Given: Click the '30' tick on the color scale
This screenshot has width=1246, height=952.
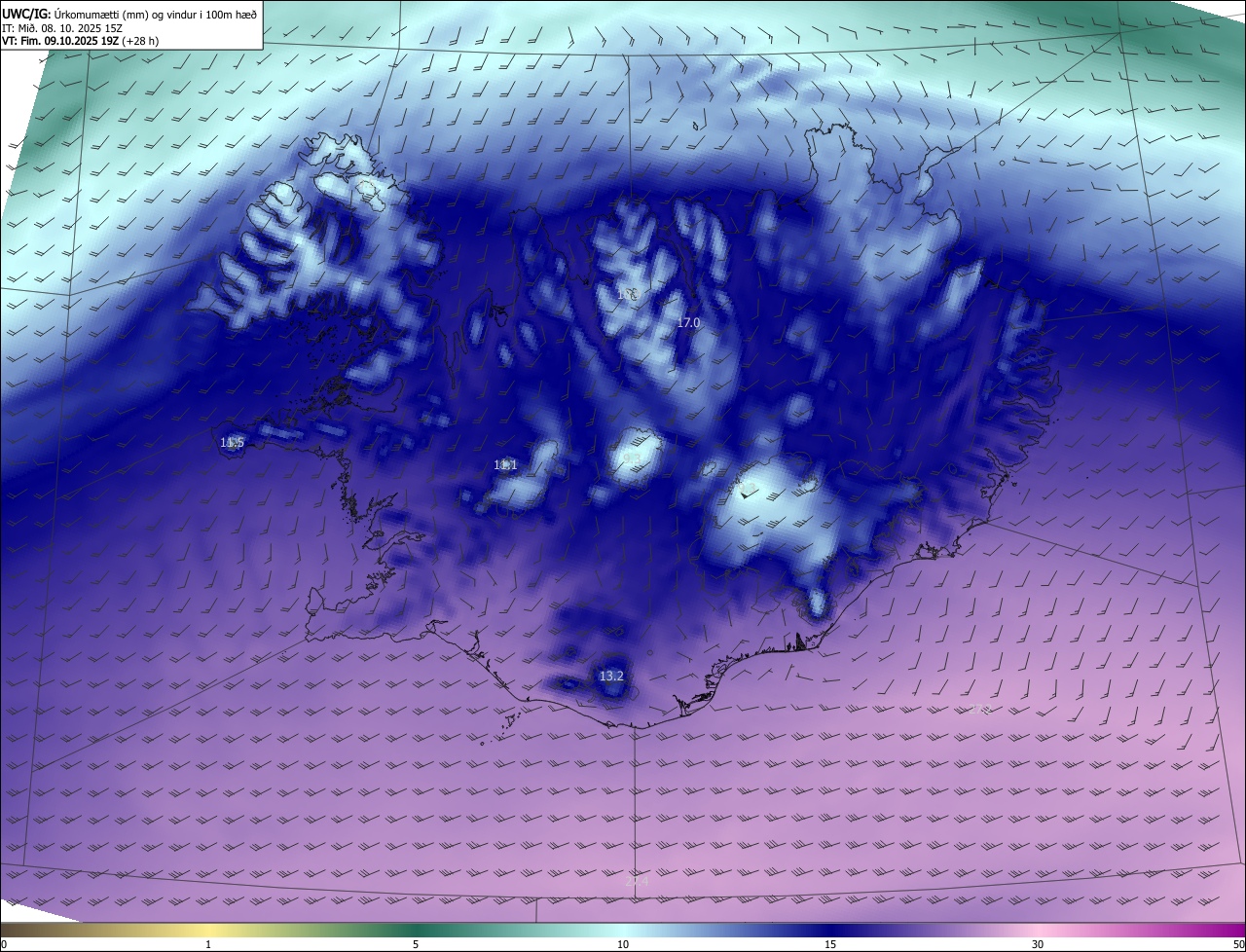Looking at the screenshot, I should coord(1038,944).
